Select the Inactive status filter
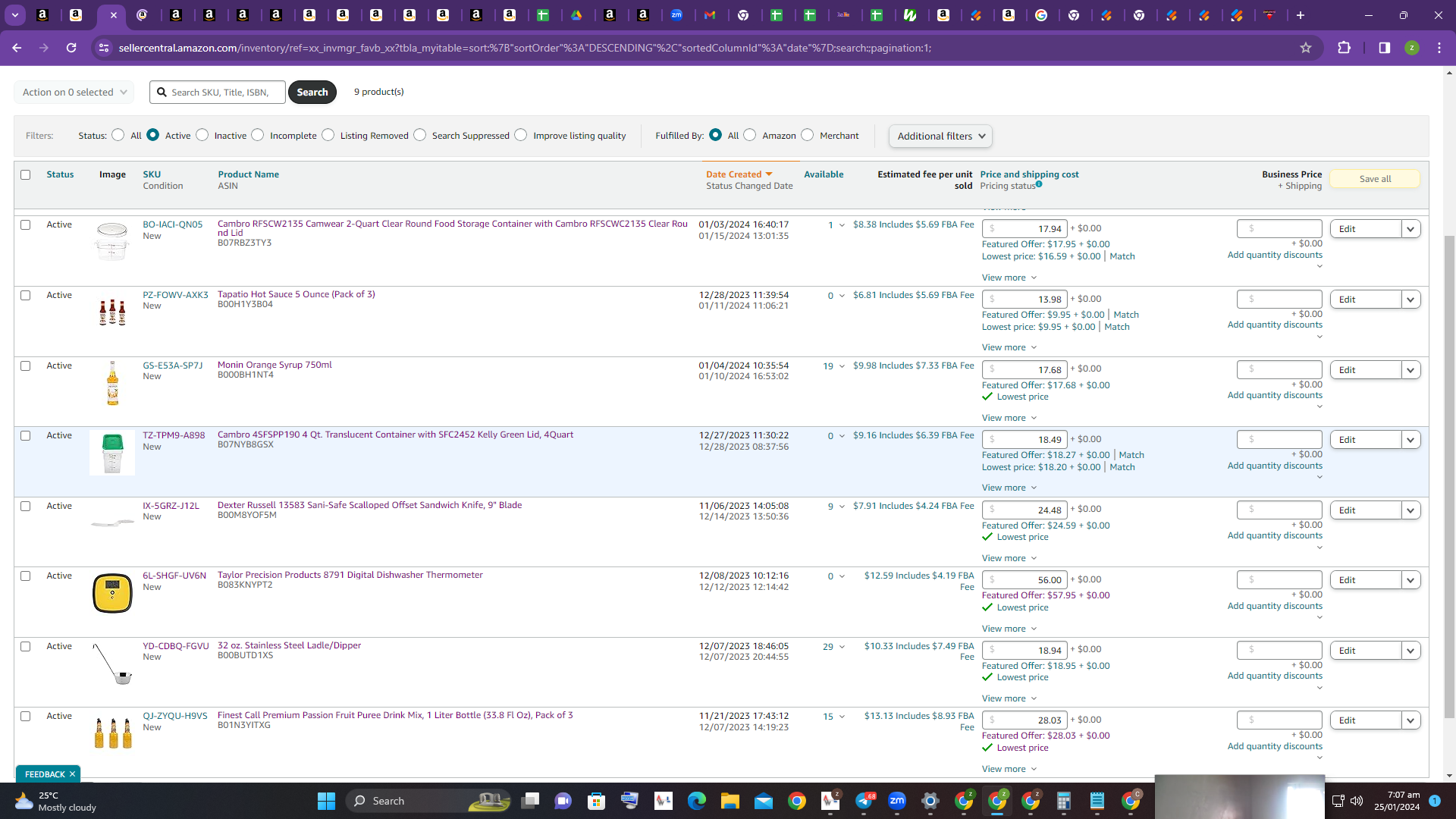Image resolution: width=1456 pixels, height=819 pixels. click(202, 135)
